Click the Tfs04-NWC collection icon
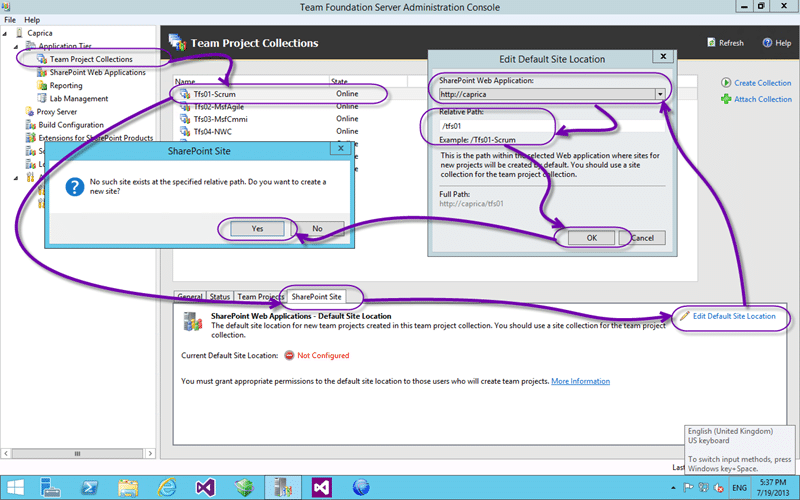Viewport: 800px width, 500px height. click(185, 132)
